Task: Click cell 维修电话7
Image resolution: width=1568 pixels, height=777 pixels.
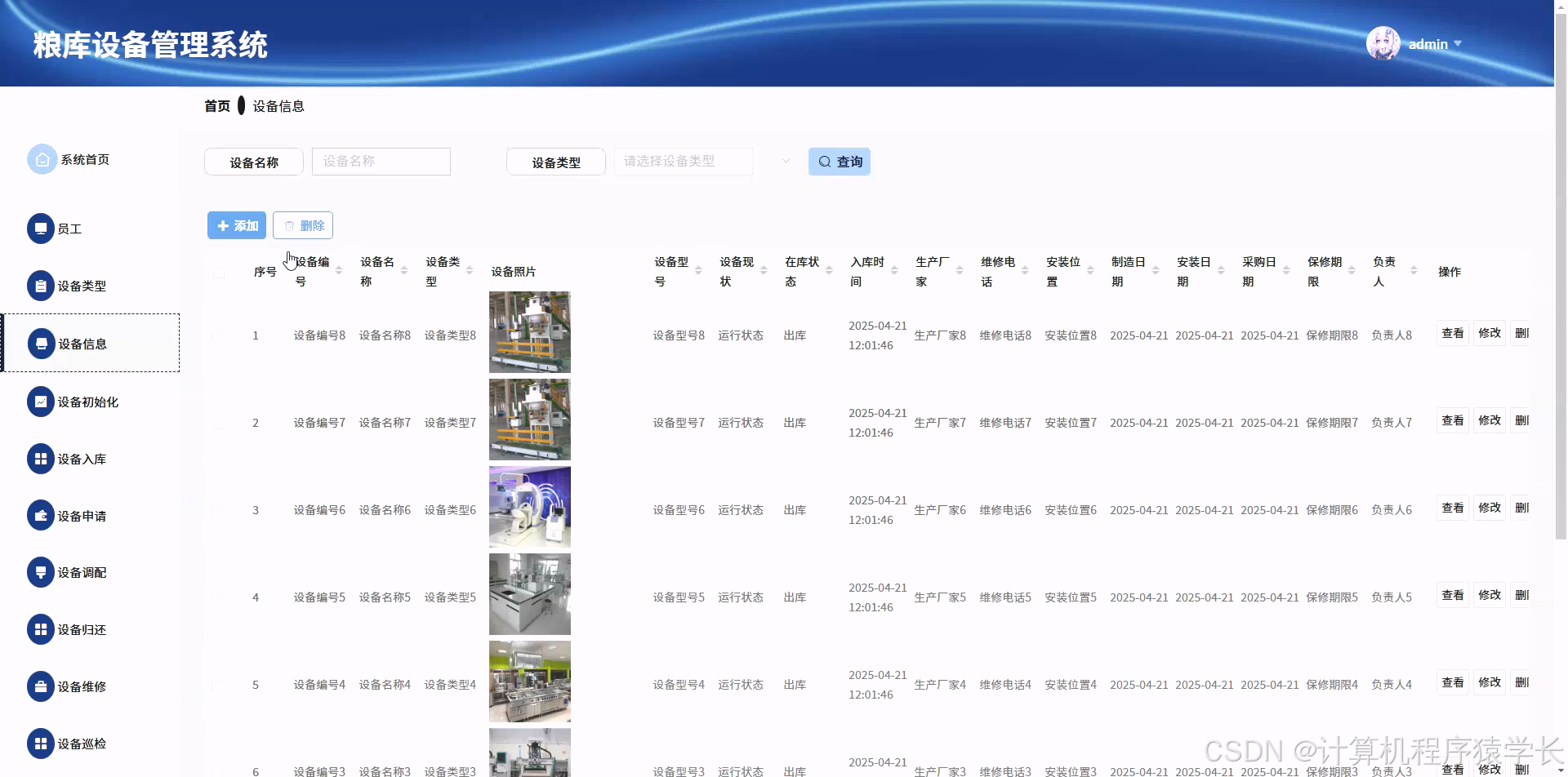Action: click(x=1005, y=423)
